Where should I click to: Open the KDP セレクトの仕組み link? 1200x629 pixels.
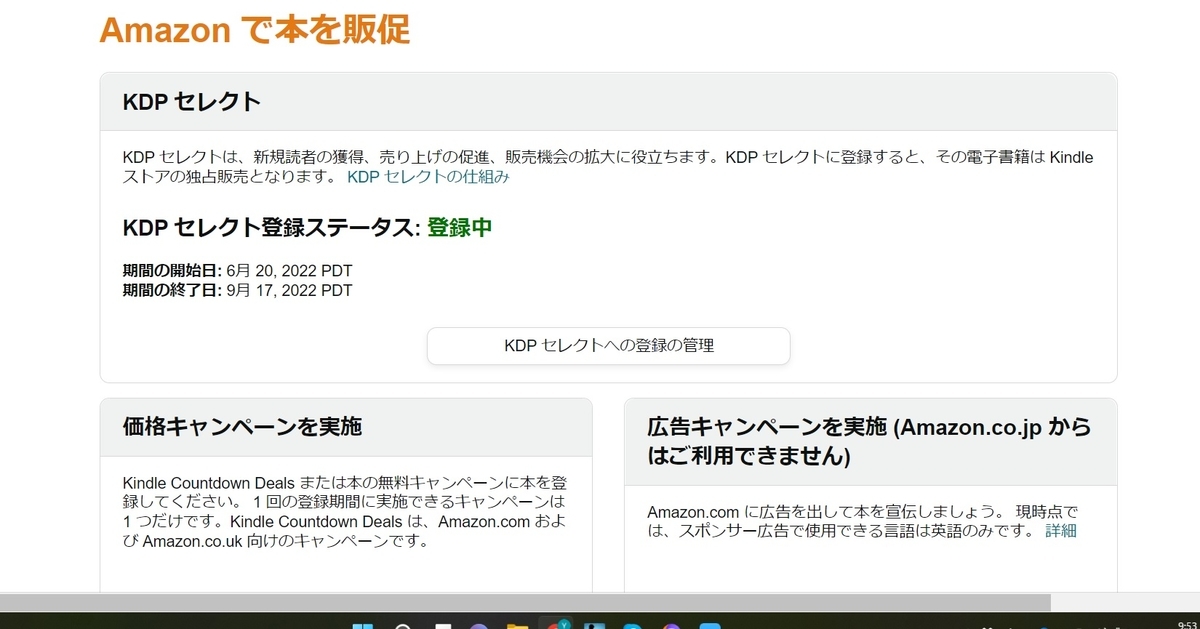pos(428,177)
